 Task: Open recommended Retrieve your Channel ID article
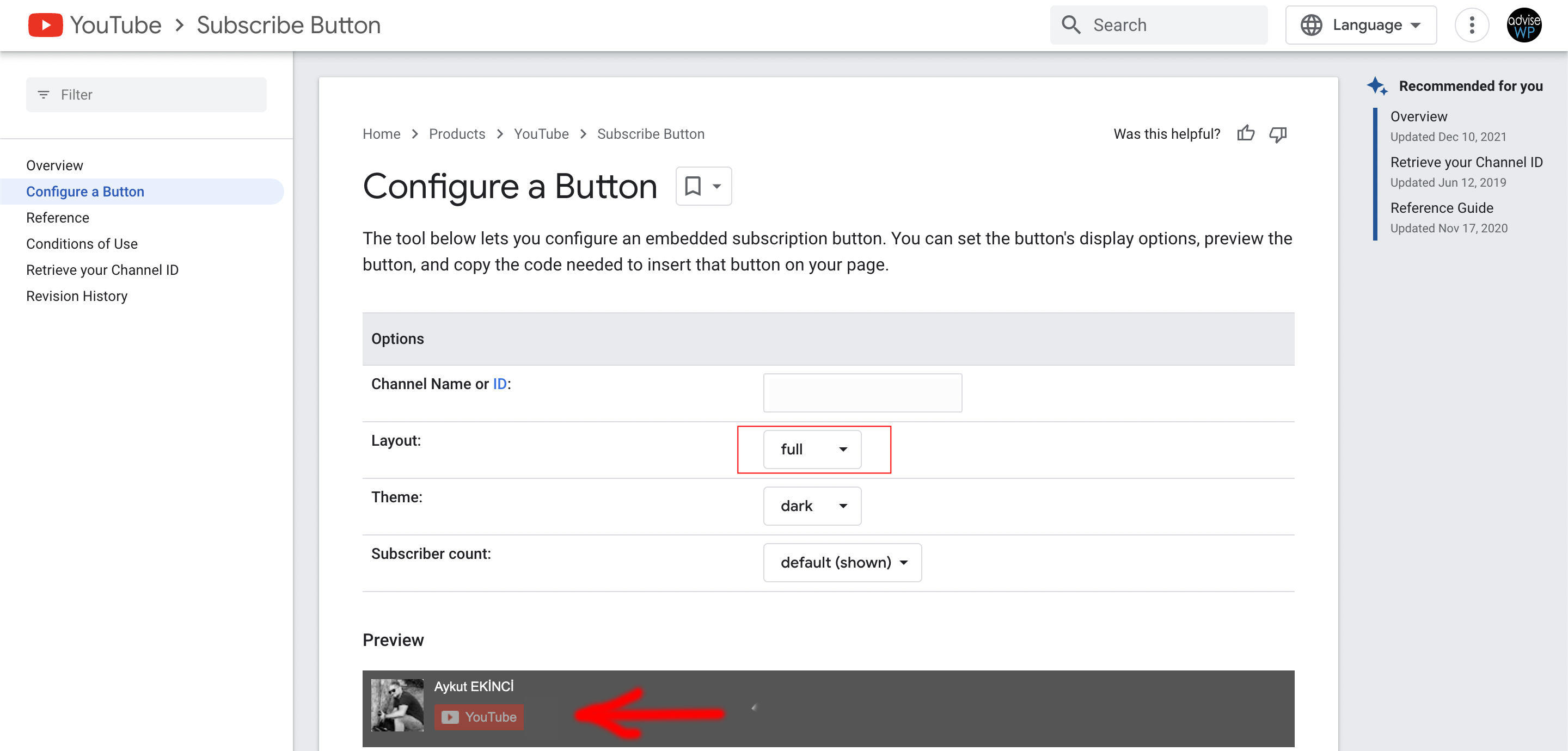[x=1466, y=162]
